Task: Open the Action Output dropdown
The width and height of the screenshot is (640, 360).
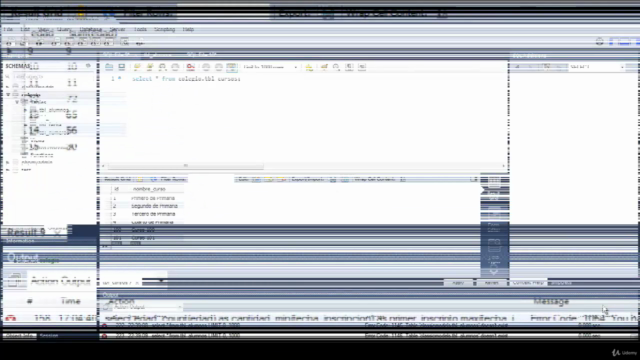Action: pyautogui.click(x=148, y=307)
